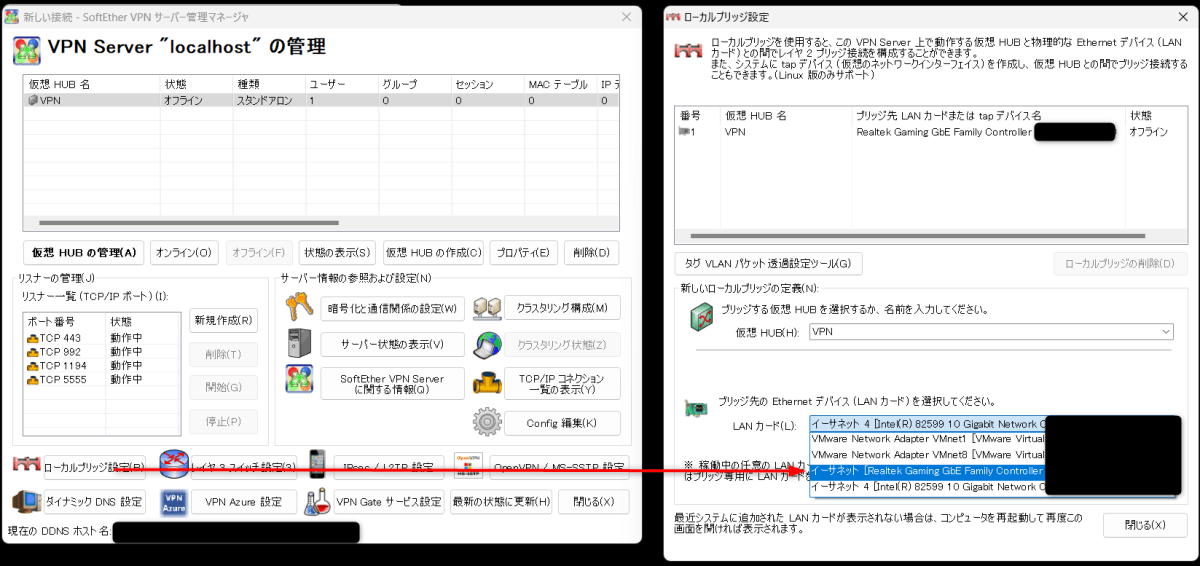Click MAC テーブル column header
1200x566 pixels.
[x=559, y=85]
